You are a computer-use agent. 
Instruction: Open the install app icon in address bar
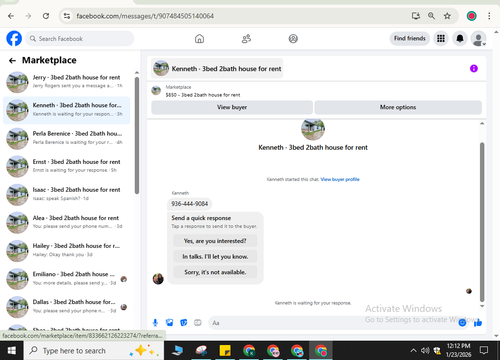coord(416,16)
